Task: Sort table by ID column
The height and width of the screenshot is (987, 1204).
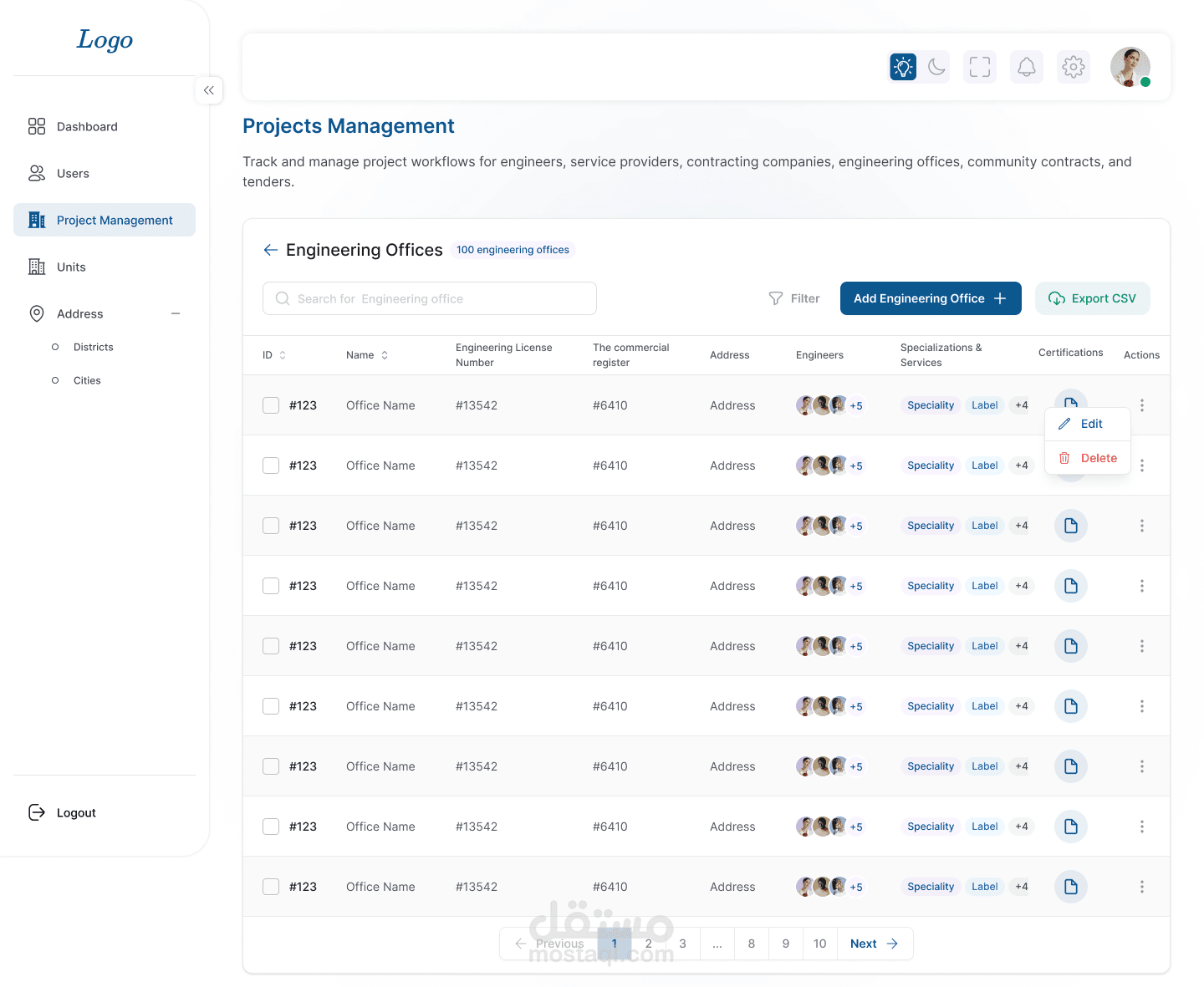Action: (x=283, y=355)
